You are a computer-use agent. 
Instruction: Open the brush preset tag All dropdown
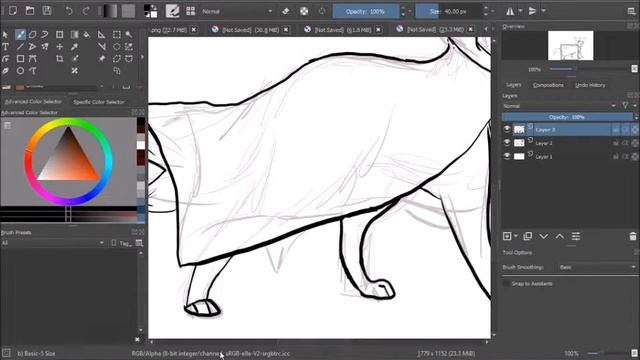(x=53, y=243)
